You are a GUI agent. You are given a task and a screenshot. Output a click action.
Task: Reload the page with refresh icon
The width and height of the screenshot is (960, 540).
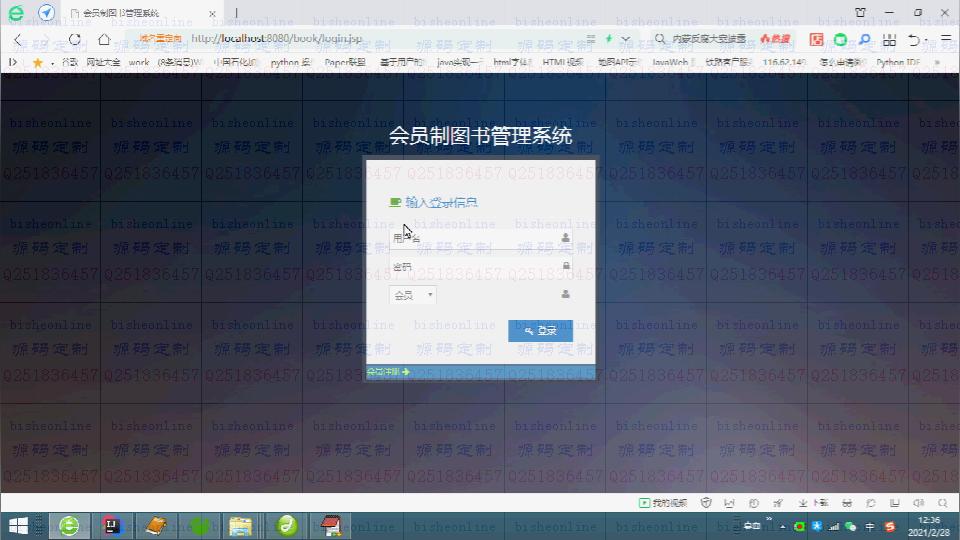point(75,40)
